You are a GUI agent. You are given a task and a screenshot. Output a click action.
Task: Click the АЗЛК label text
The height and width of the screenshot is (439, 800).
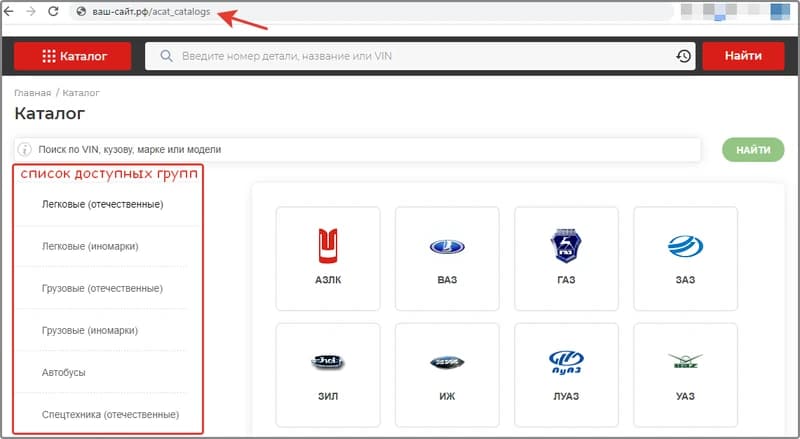[328, 280]
